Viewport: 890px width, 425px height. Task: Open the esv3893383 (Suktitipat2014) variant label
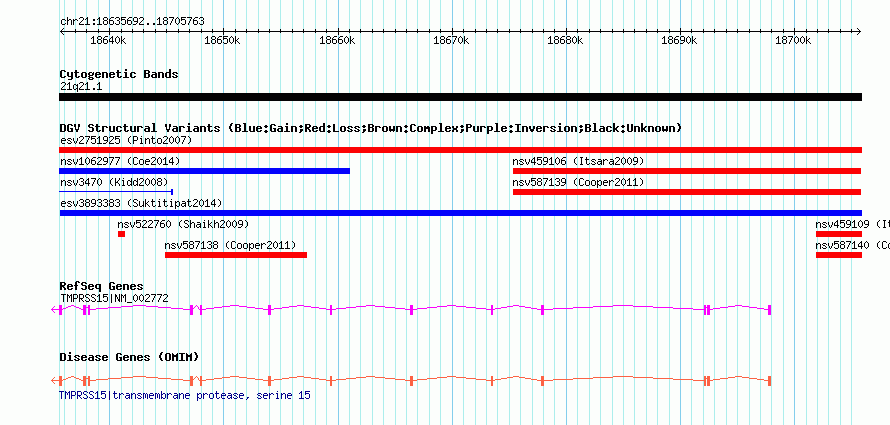point(141,203)
